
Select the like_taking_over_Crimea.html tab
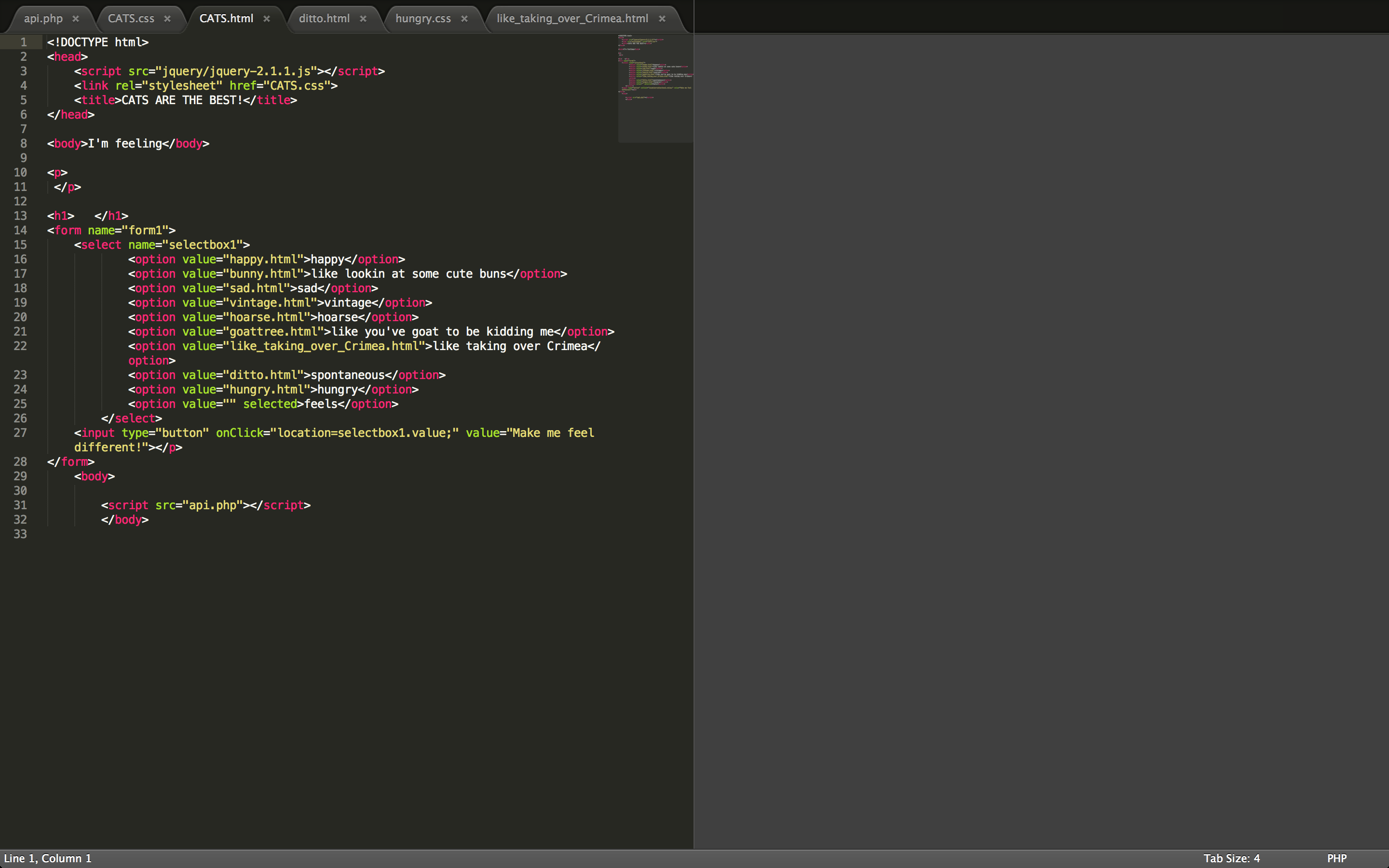point(572,18)
